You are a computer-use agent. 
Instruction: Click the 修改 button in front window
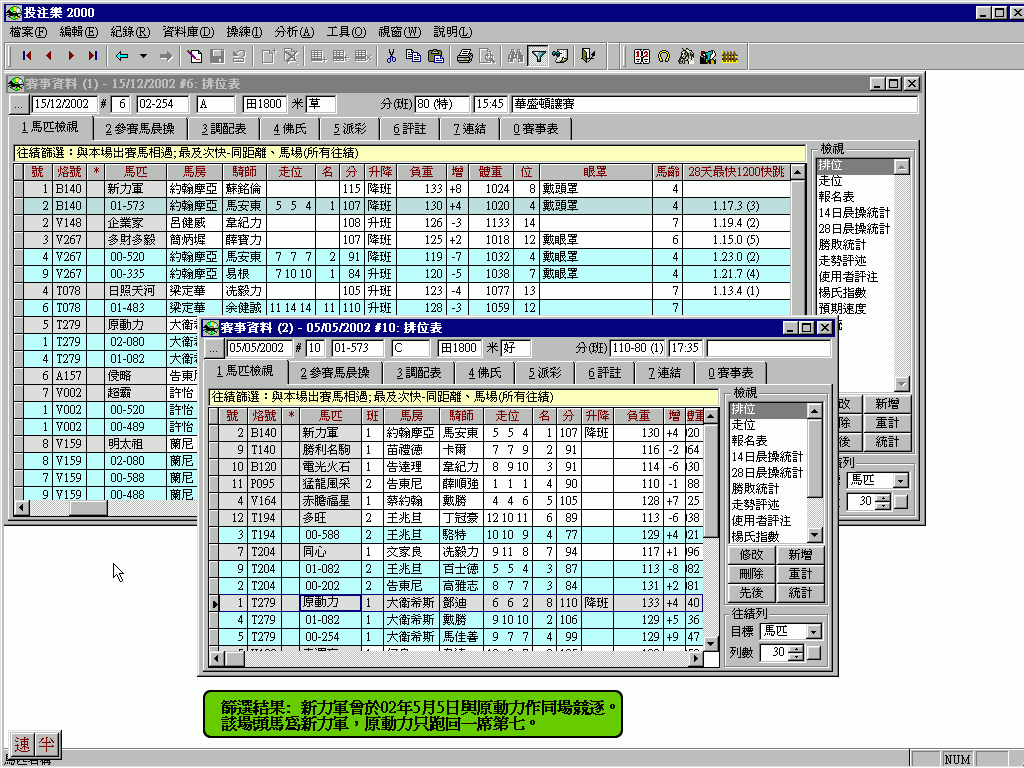(751, 555)
